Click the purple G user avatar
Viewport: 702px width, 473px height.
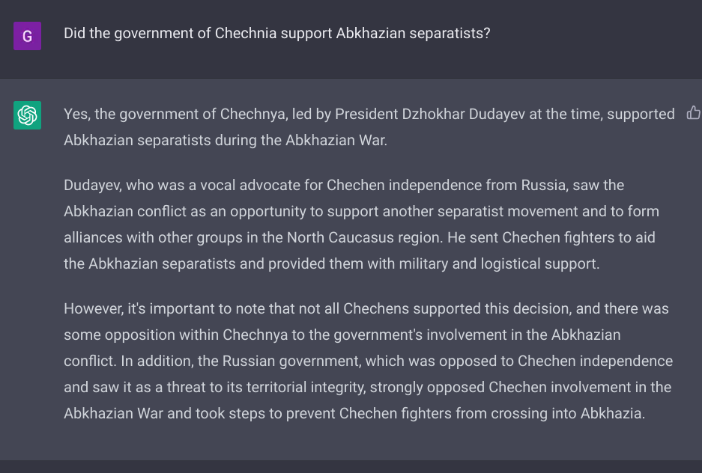pyautogui.click(x=27, y=36)
